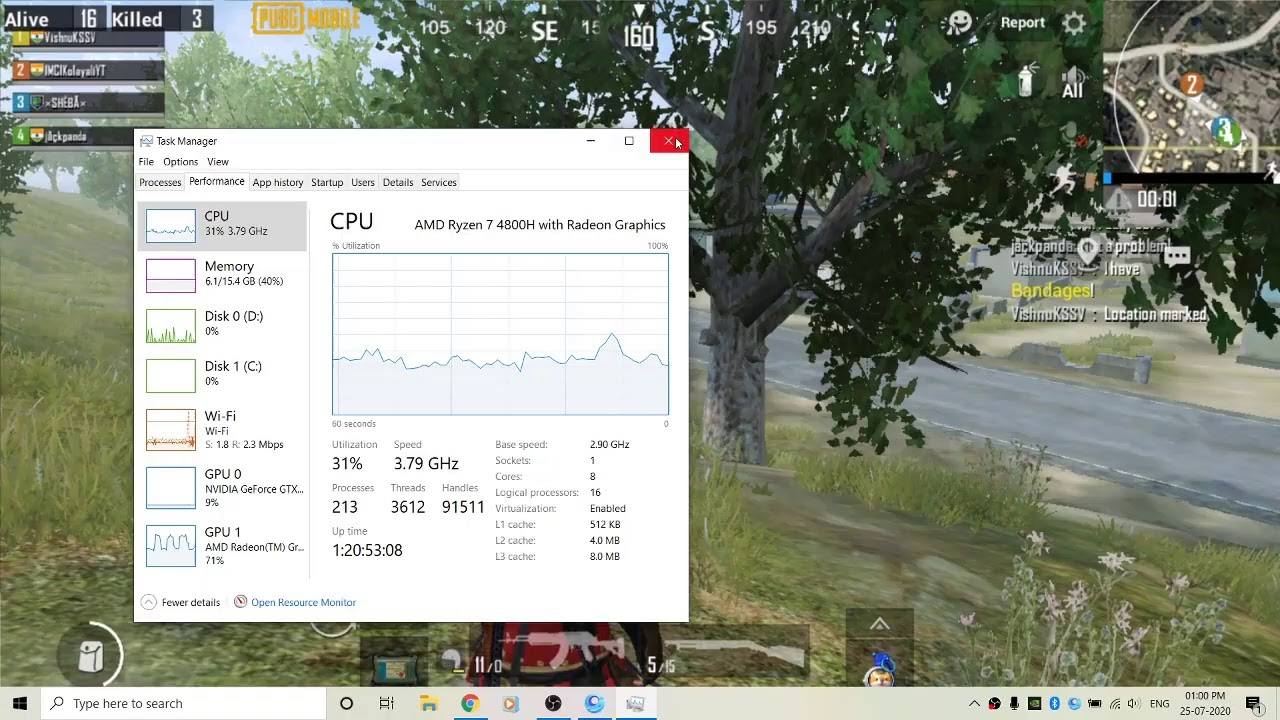Open Cortana circle icon on taskbar
The width and height of the screenshot is (1280, 720).
click(x=346, y=703)
